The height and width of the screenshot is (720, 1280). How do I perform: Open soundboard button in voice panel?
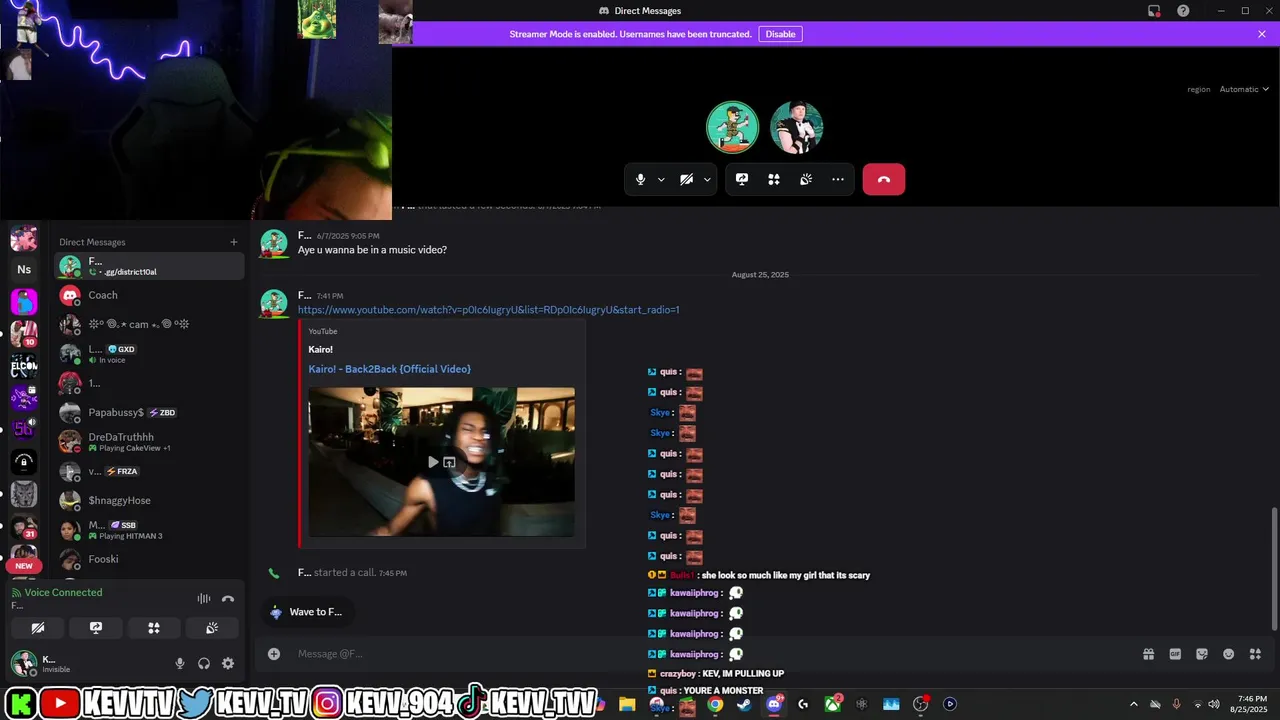tap(212, 628)
